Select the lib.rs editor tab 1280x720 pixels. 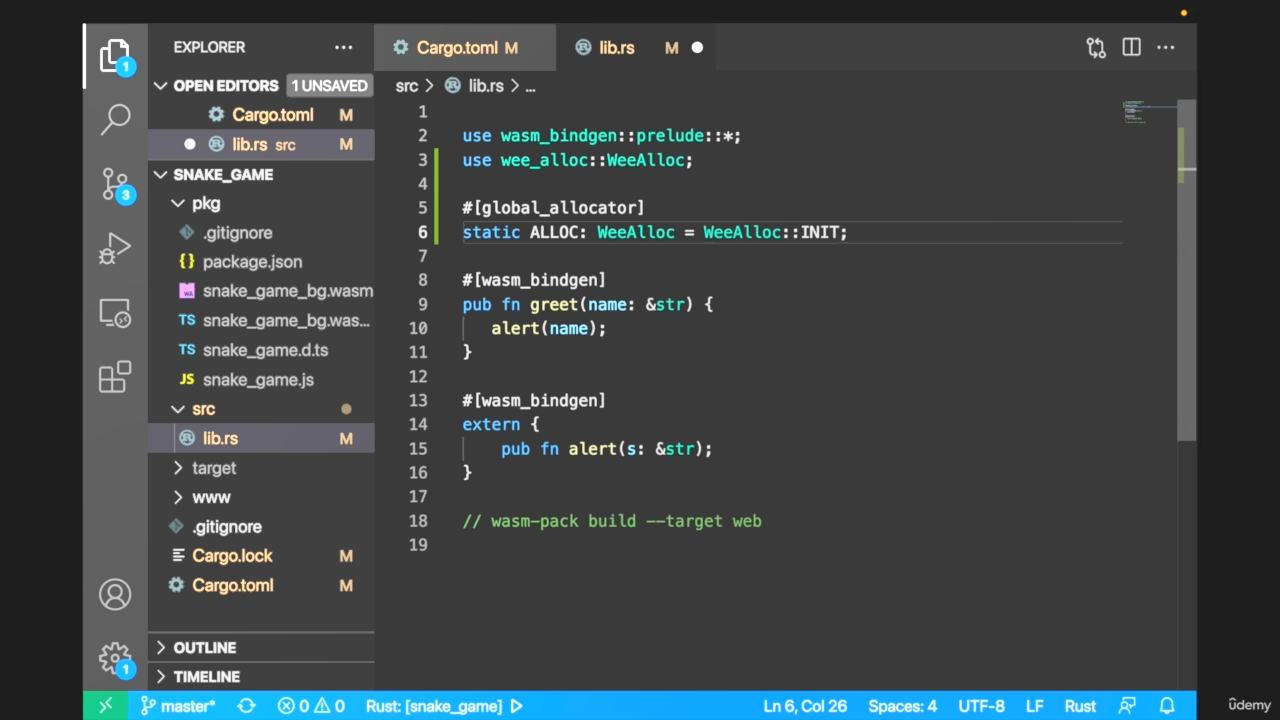click(616, 47)
